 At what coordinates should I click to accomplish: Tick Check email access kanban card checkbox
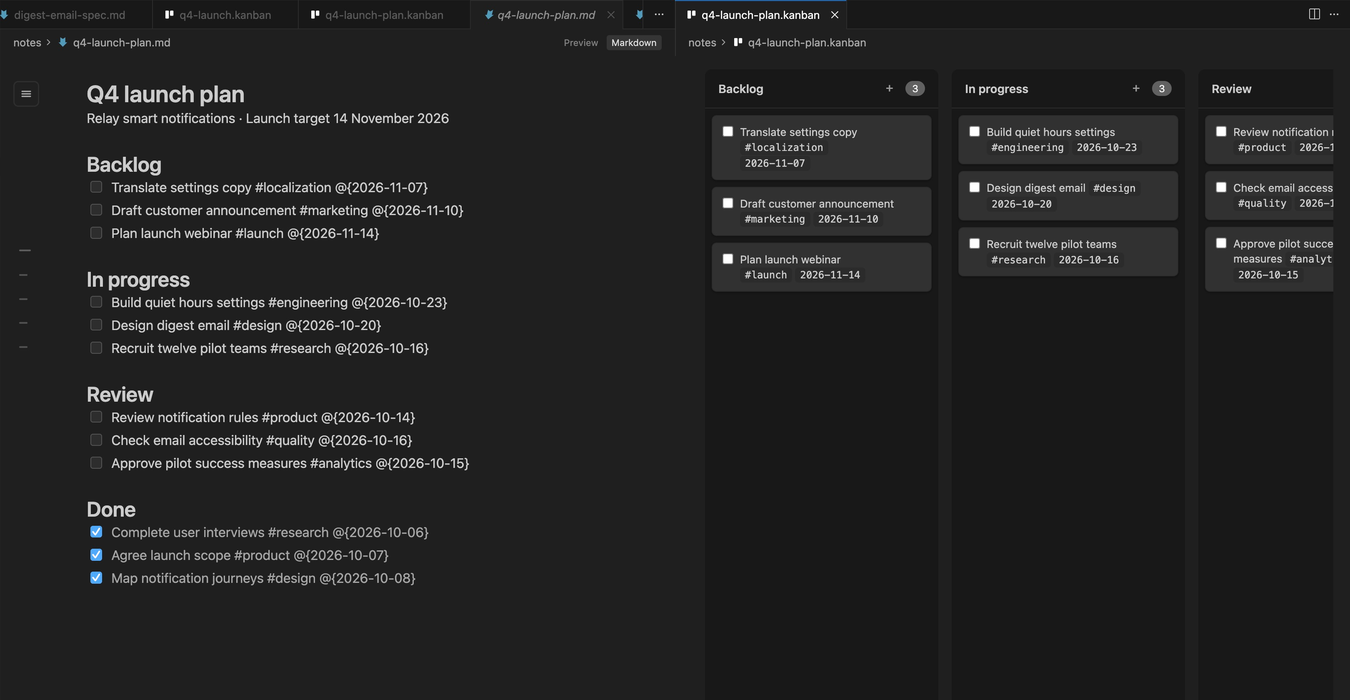[x=1221, y=187]
